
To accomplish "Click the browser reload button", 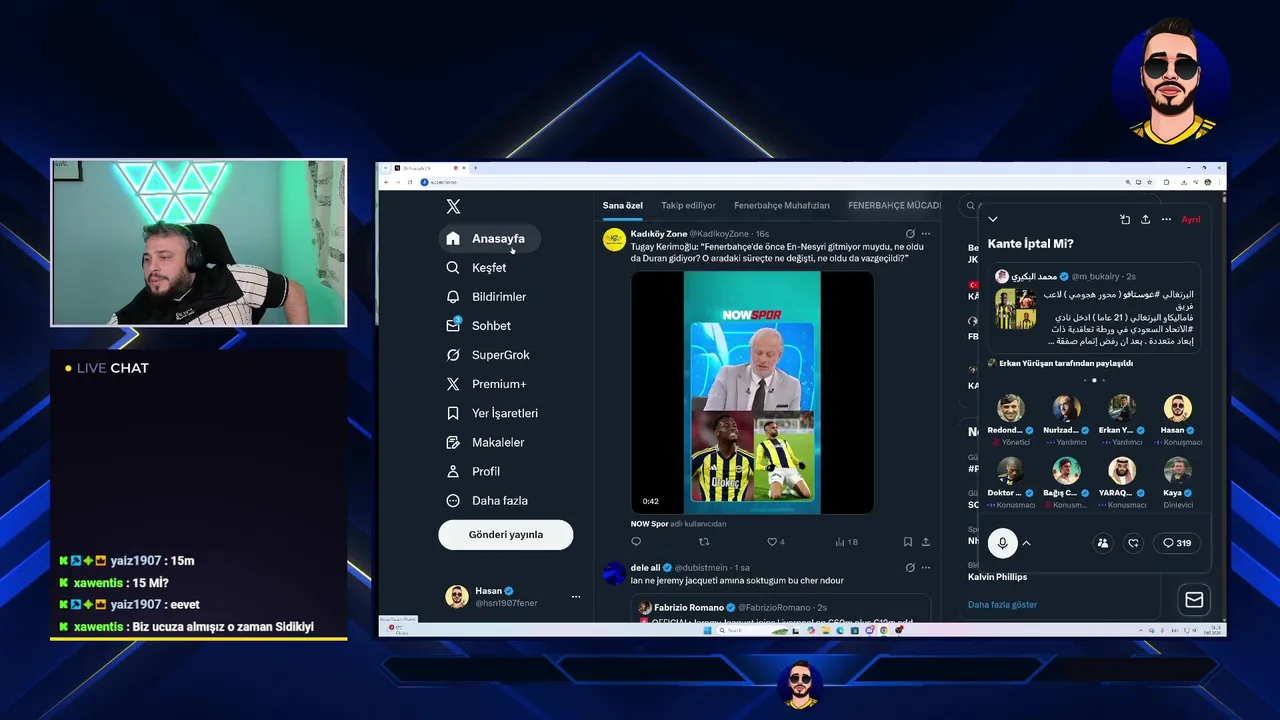I will [x=408, y=182].
